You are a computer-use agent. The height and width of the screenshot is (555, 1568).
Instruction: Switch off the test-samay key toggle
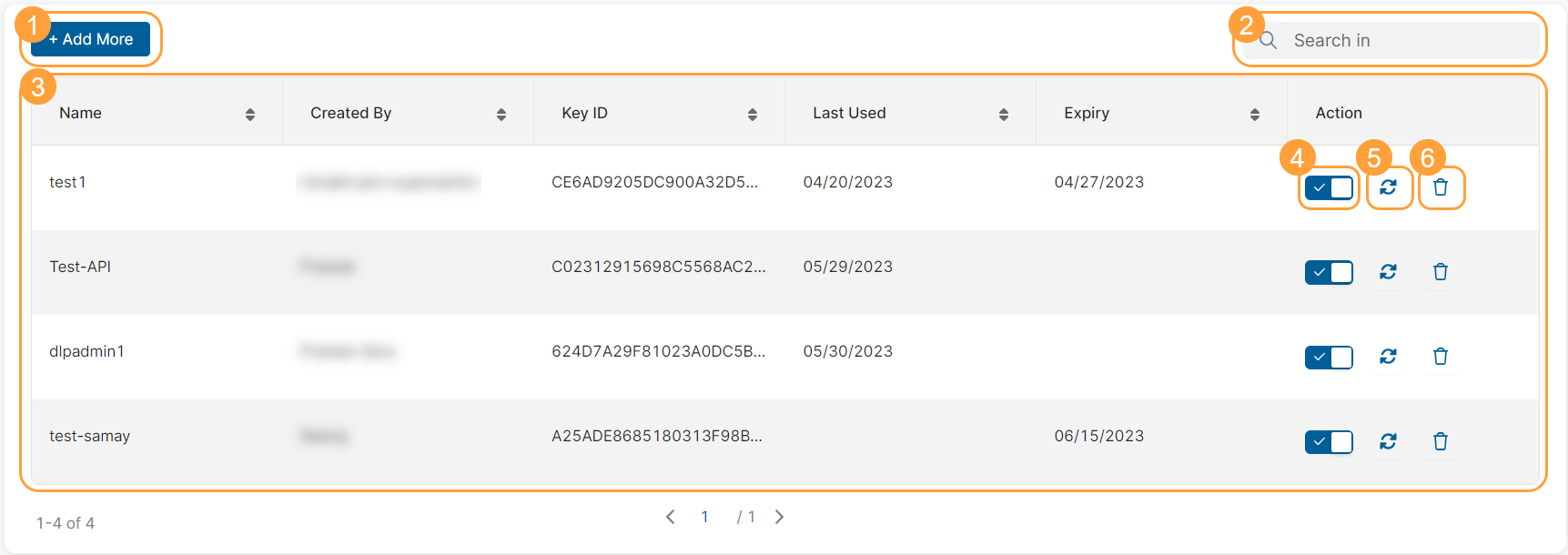click(x=1329, y=441)
